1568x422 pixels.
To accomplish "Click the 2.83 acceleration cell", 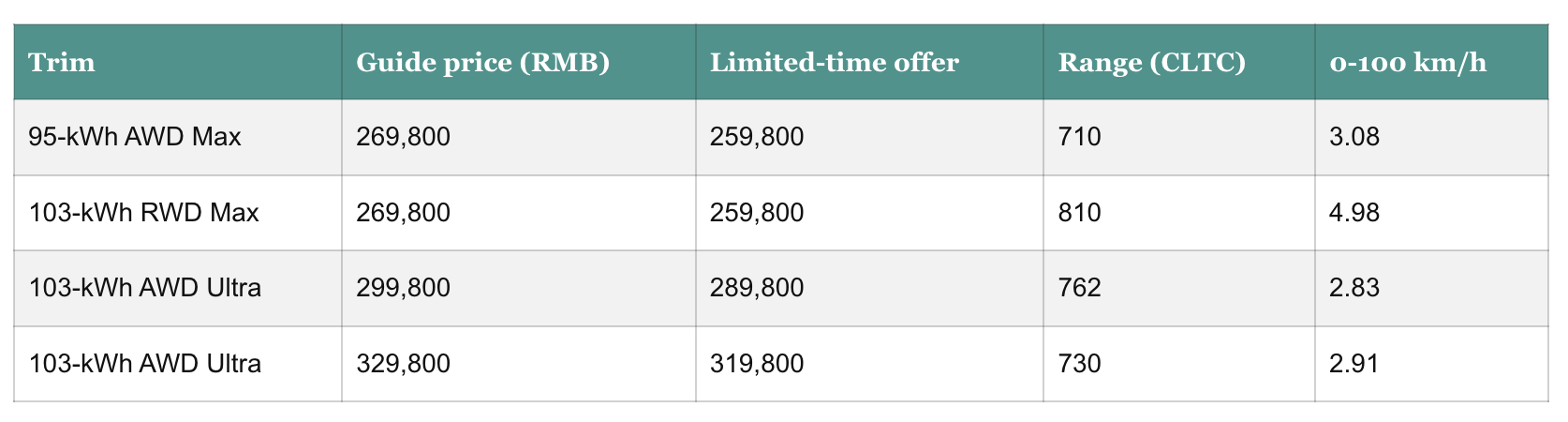I will coord(1354,287).
